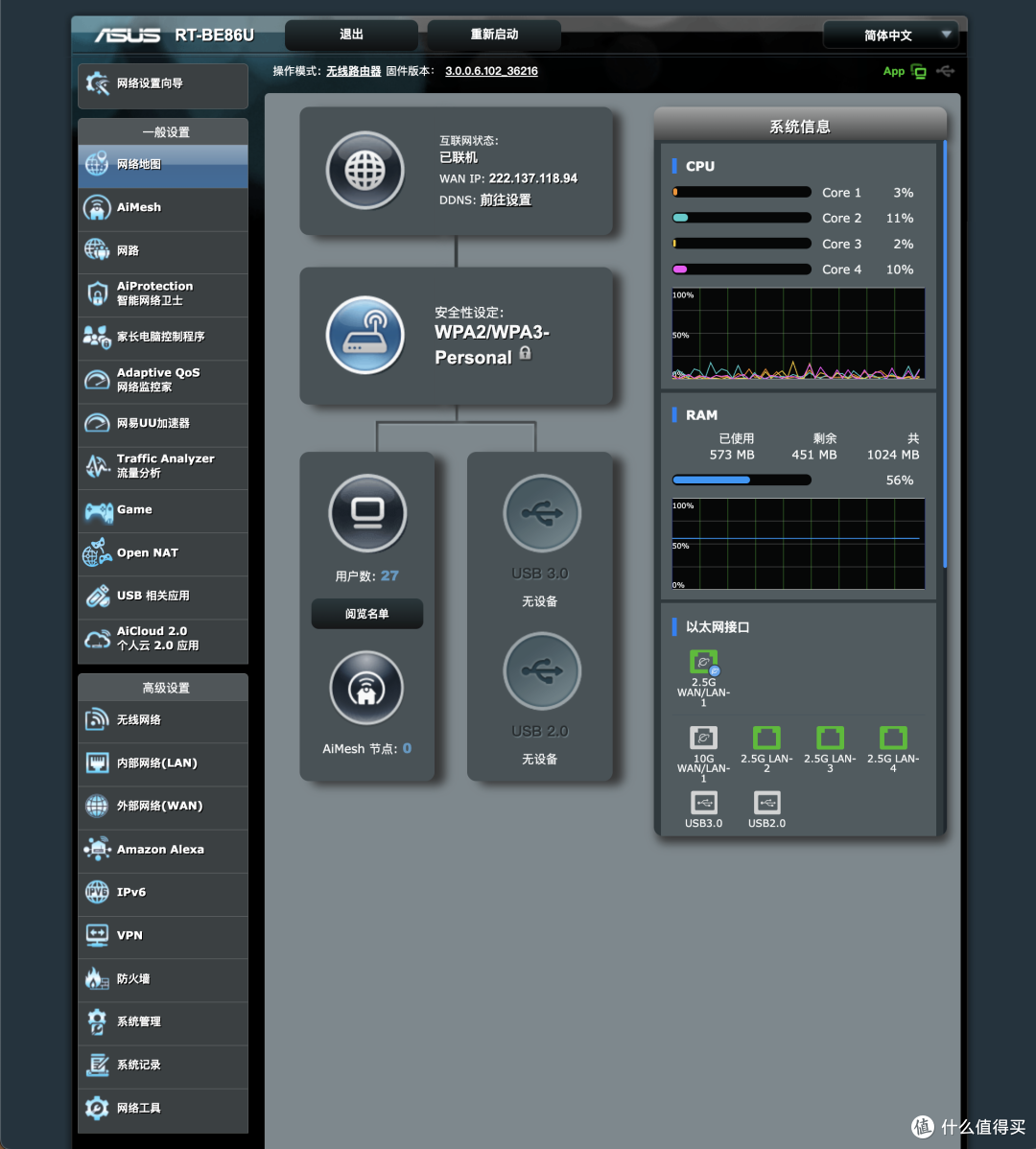Screen dimensions: 1036x1149
Task: Click the 阅览名单 client list button
Action: point(367,614)
